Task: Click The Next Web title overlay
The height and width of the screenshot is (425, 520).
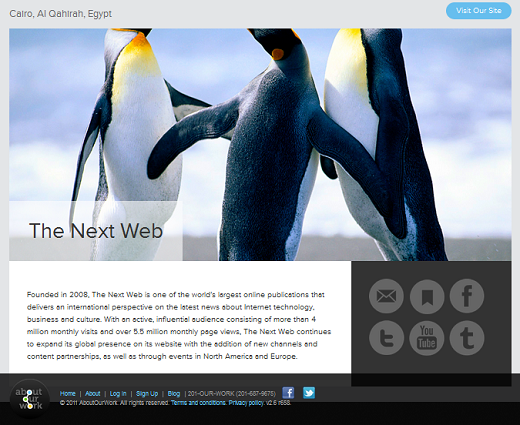Action: (x=96, y=231)
